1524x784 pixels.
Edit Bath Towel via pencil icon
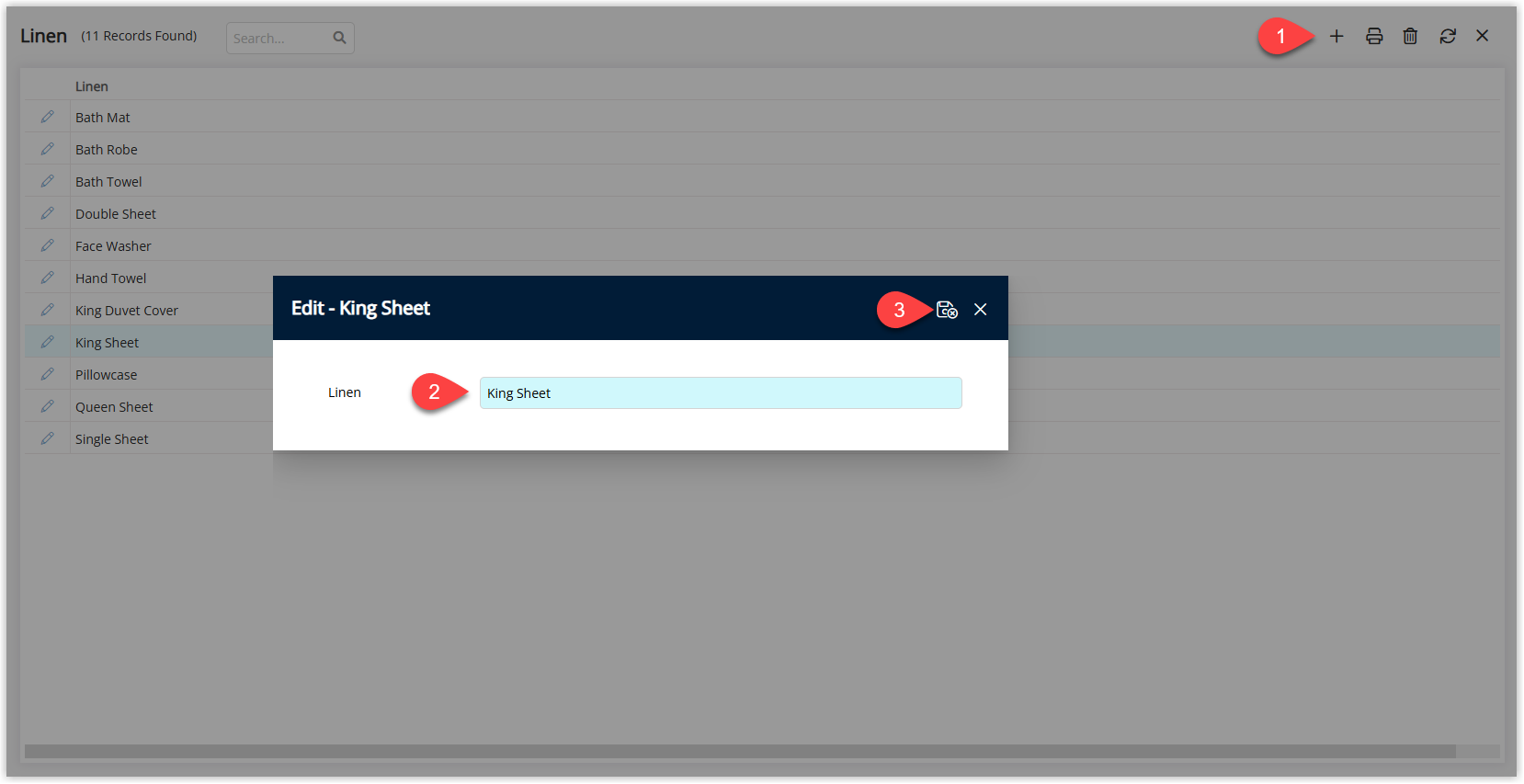pos(48,181)
